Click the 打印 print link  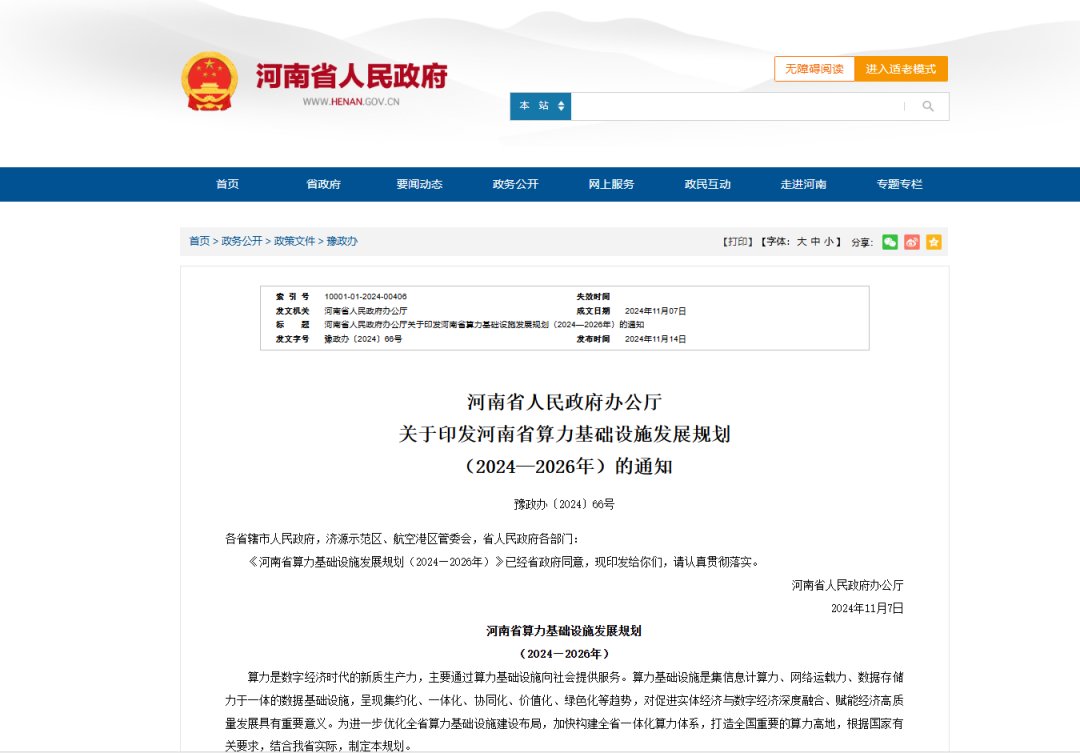738,242
